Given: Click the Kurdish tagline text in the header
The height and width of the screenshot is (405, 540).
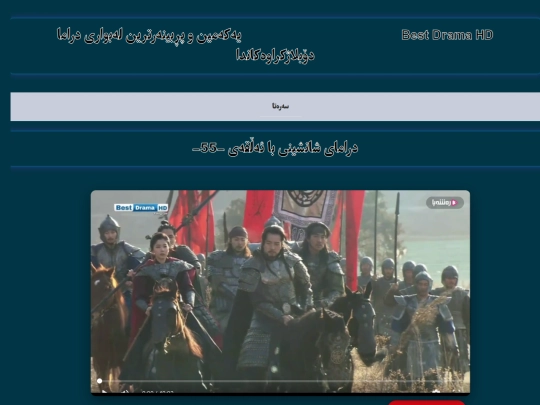Looking at the screenshot, I should pyautogui.click(x=186, y=45).
